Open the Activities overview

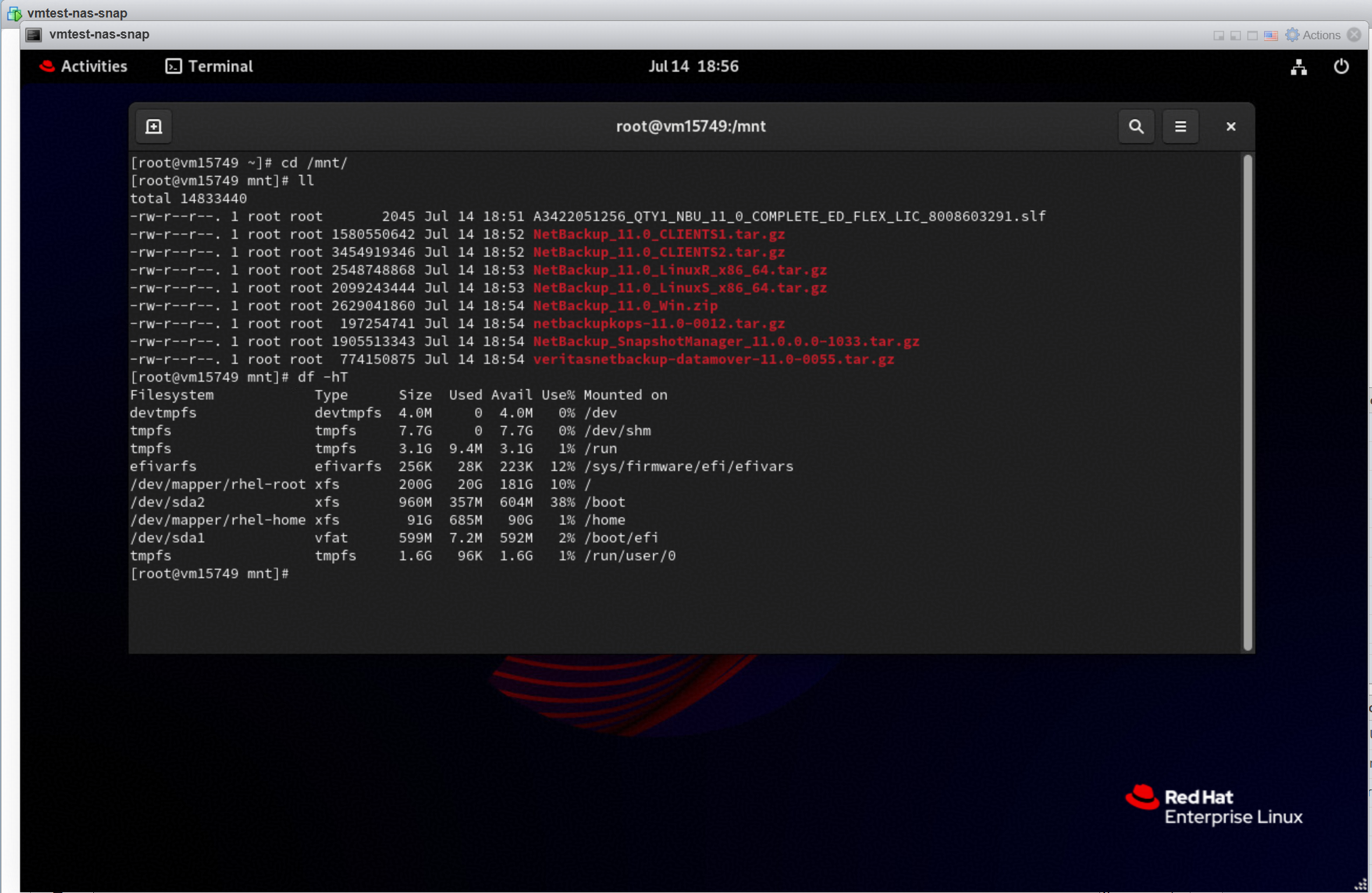point(84,67)
